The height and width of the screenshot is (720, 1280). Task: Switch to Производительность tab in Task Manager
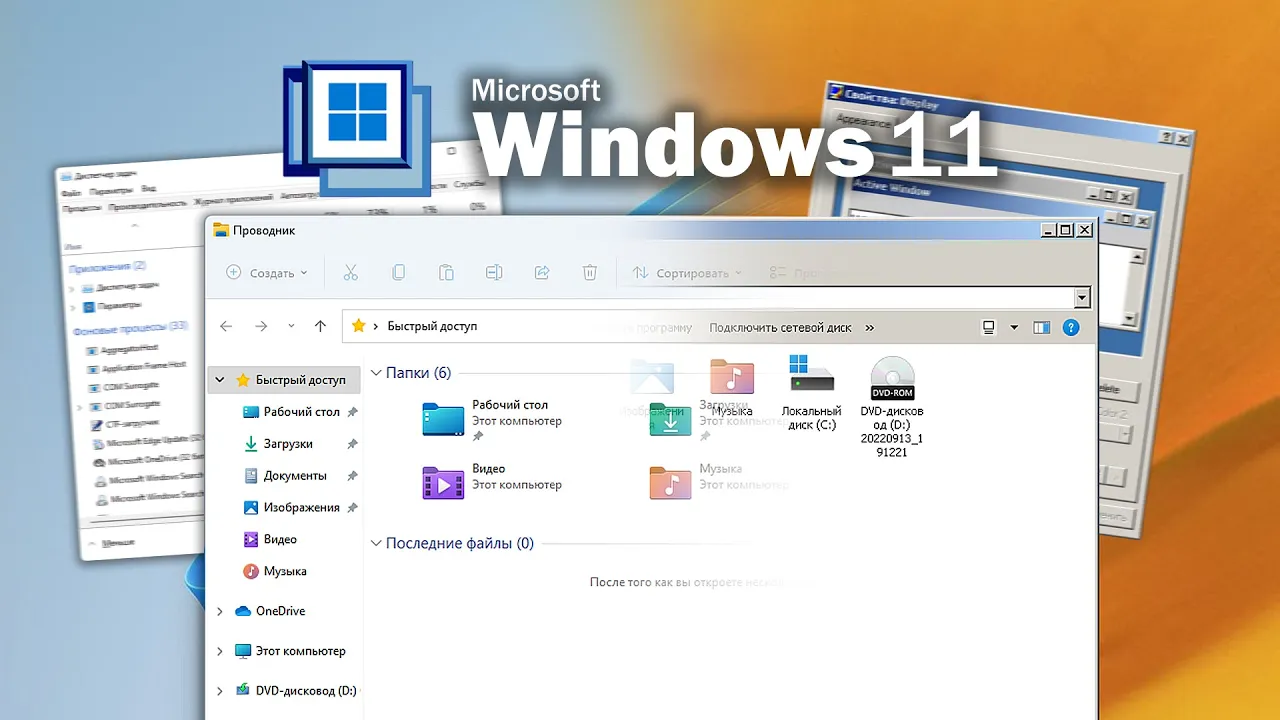[147, 204]
